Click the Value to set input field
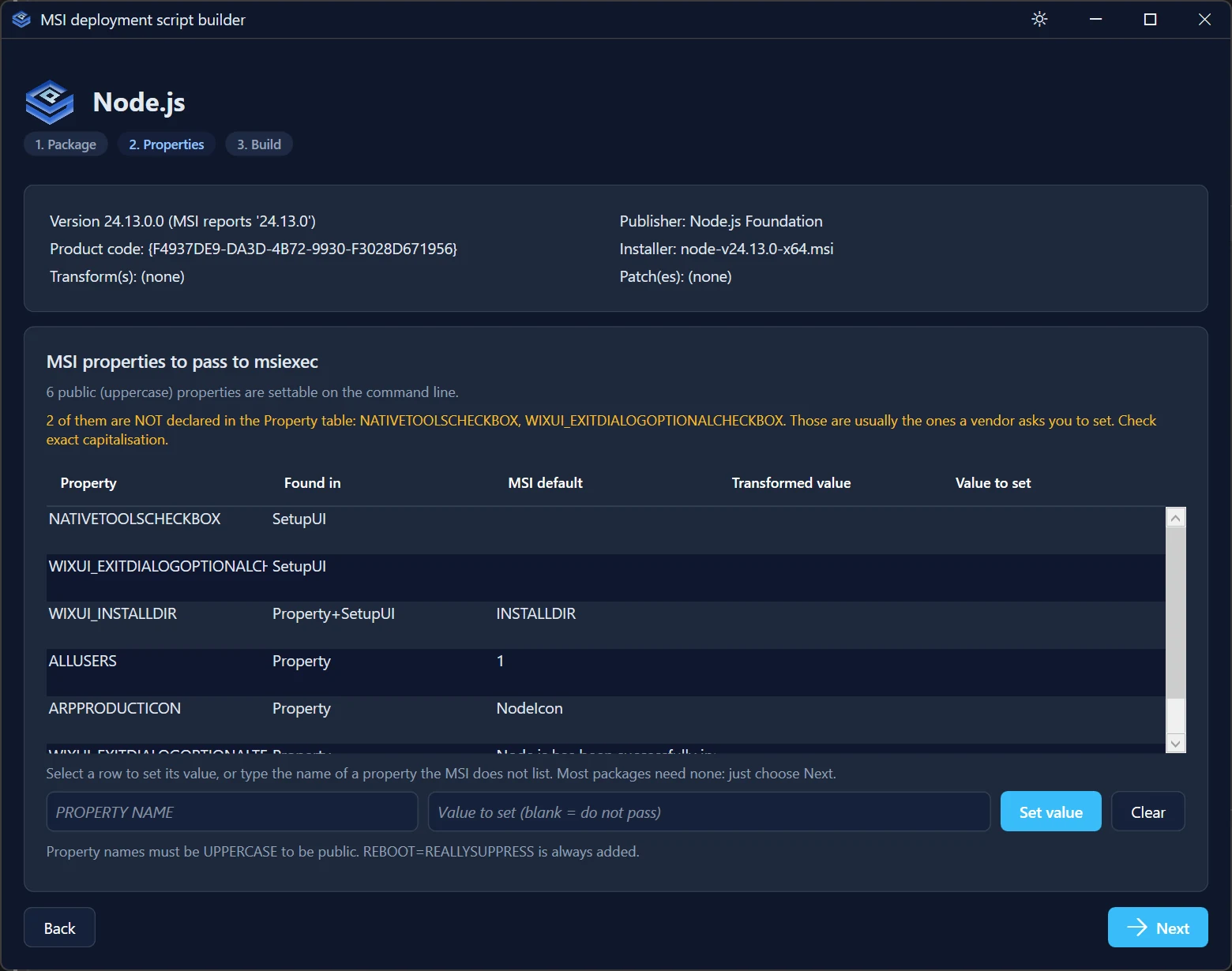This screenshot has width=1232, height=971. point(709,812)
